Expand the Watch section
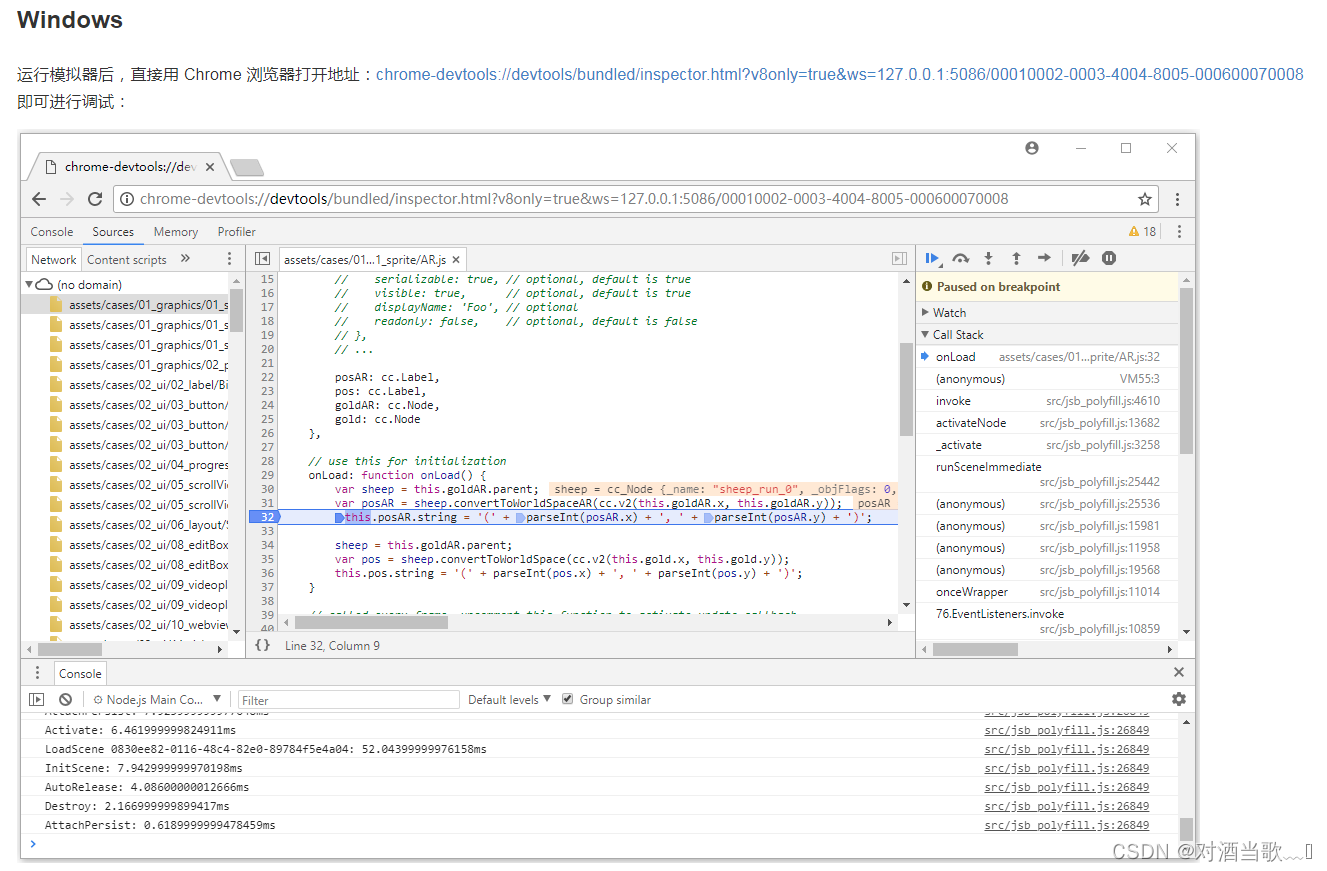 pyautogui.click(x=1047, y=313)
